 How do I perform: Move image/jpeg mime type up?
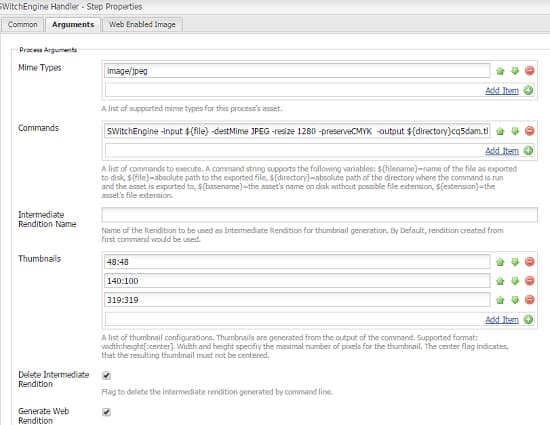coord(500,71)
